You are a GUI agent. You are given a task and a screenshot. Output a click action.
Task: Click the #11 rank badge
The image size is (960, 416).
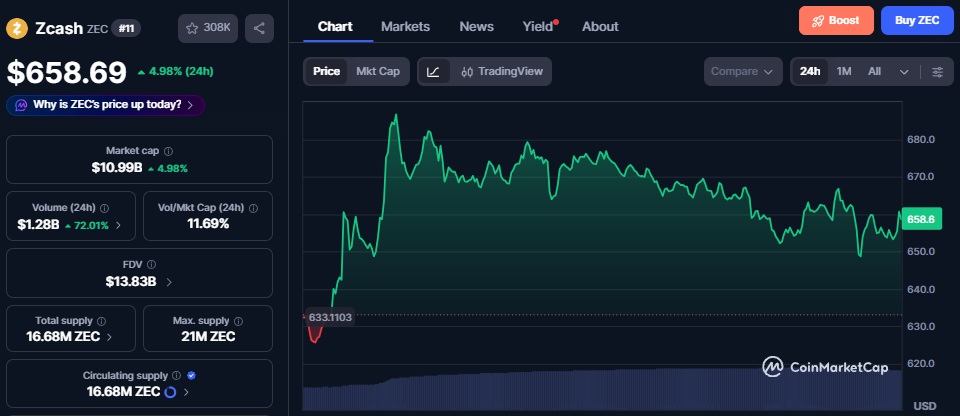126,28
